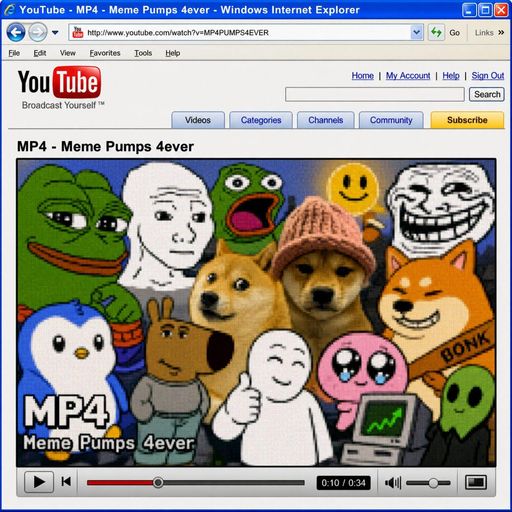Open the File menu
The width and height of the screenshot is (512, 512).
(14, 53)
